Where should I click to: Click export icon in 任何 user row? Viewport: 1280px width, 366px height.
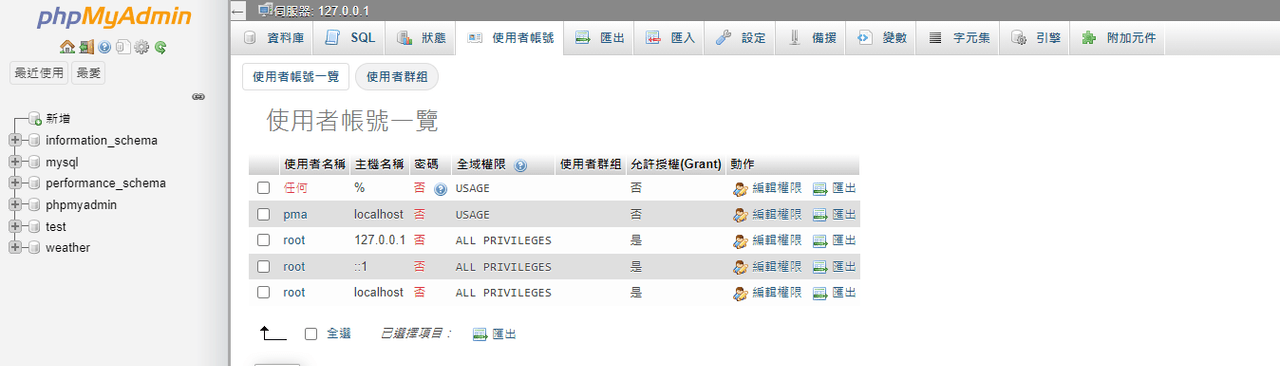(820, 188)
